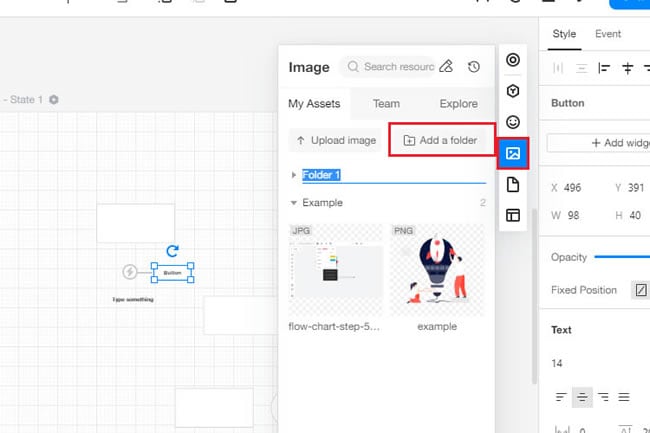This screenshot has height=433, width=650.
Task: Distribute horizontally icon in Style panel
Action: pos(558,68)
